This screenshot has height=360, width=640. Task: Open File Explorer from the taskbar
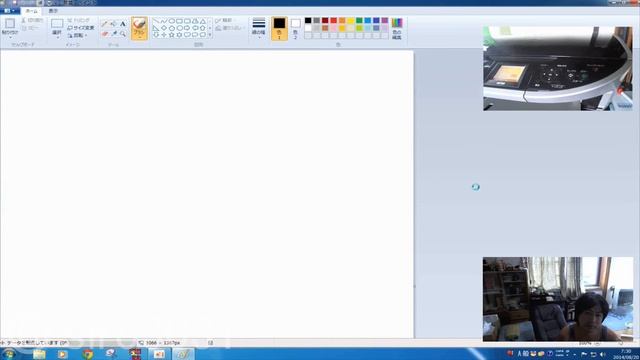[39, 354]
